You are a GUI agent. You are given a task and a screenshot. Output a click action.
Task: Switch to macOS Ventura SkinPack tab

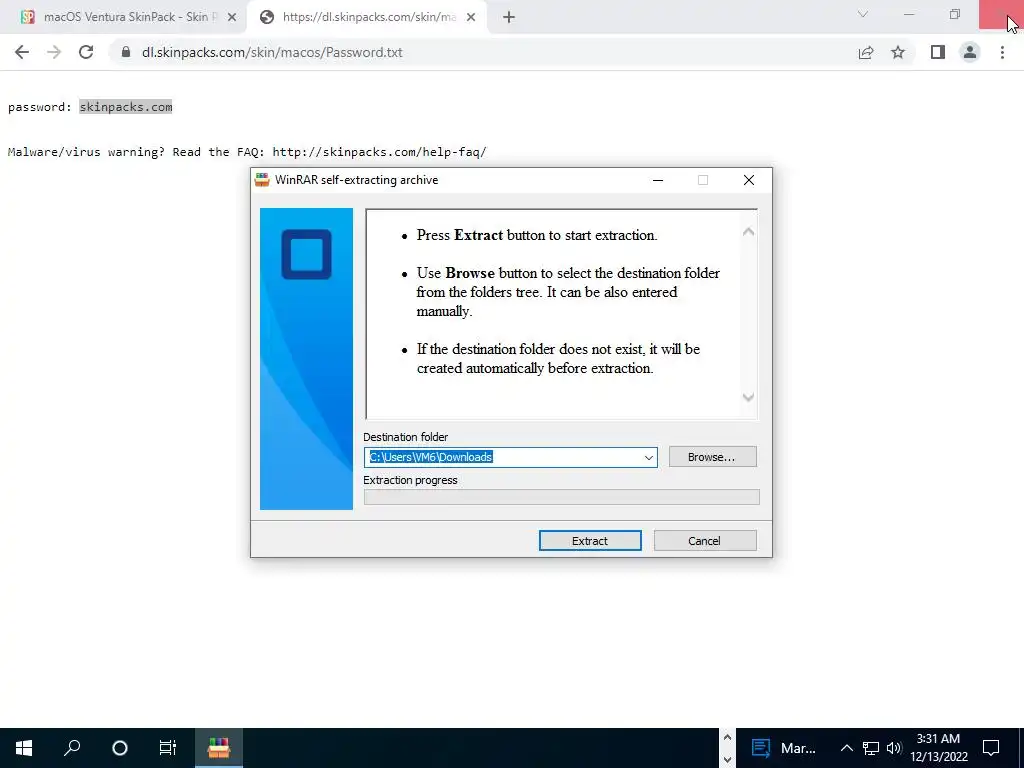click(123, 18)
